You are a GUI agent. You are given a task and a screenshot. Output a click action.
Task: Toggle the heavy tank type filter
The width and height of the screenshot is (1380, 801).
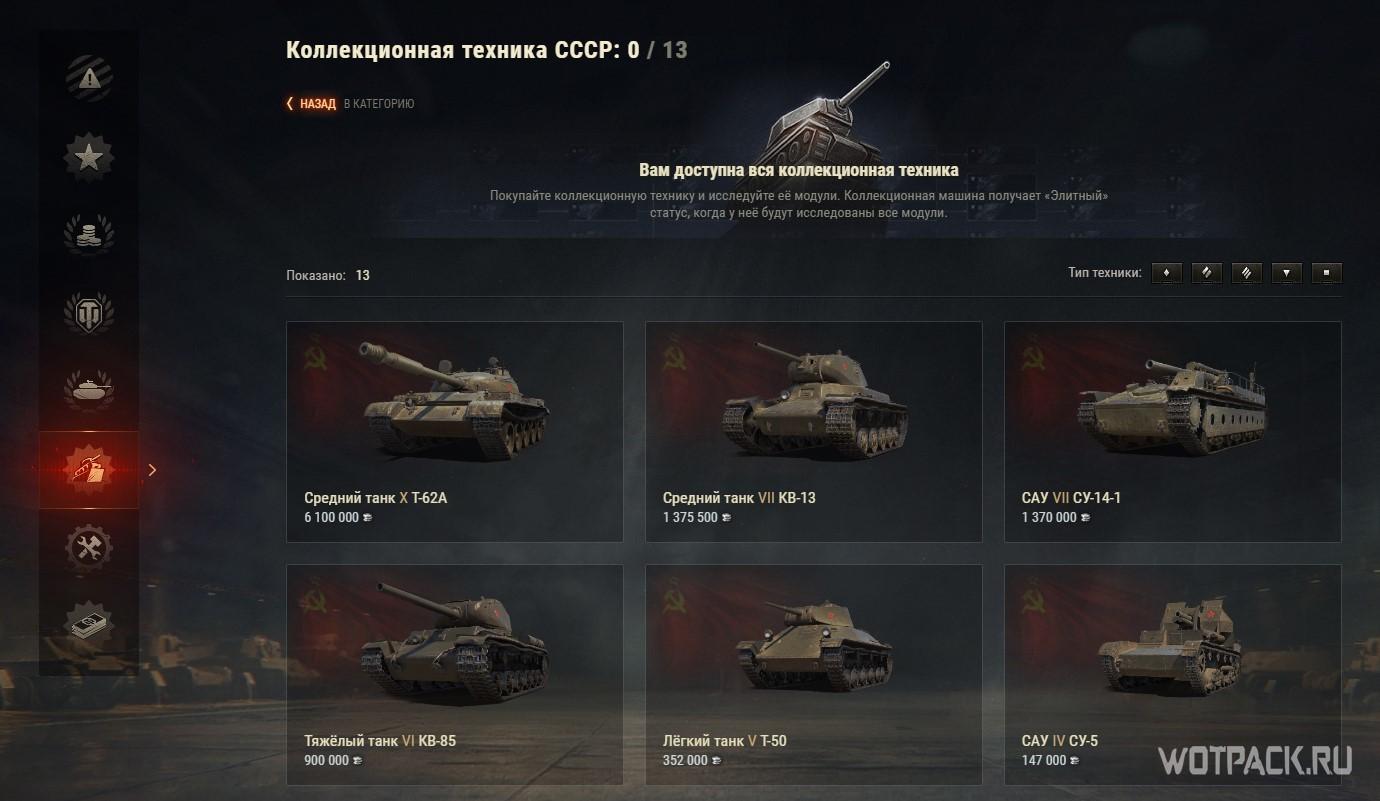[x=1247, y=273]
